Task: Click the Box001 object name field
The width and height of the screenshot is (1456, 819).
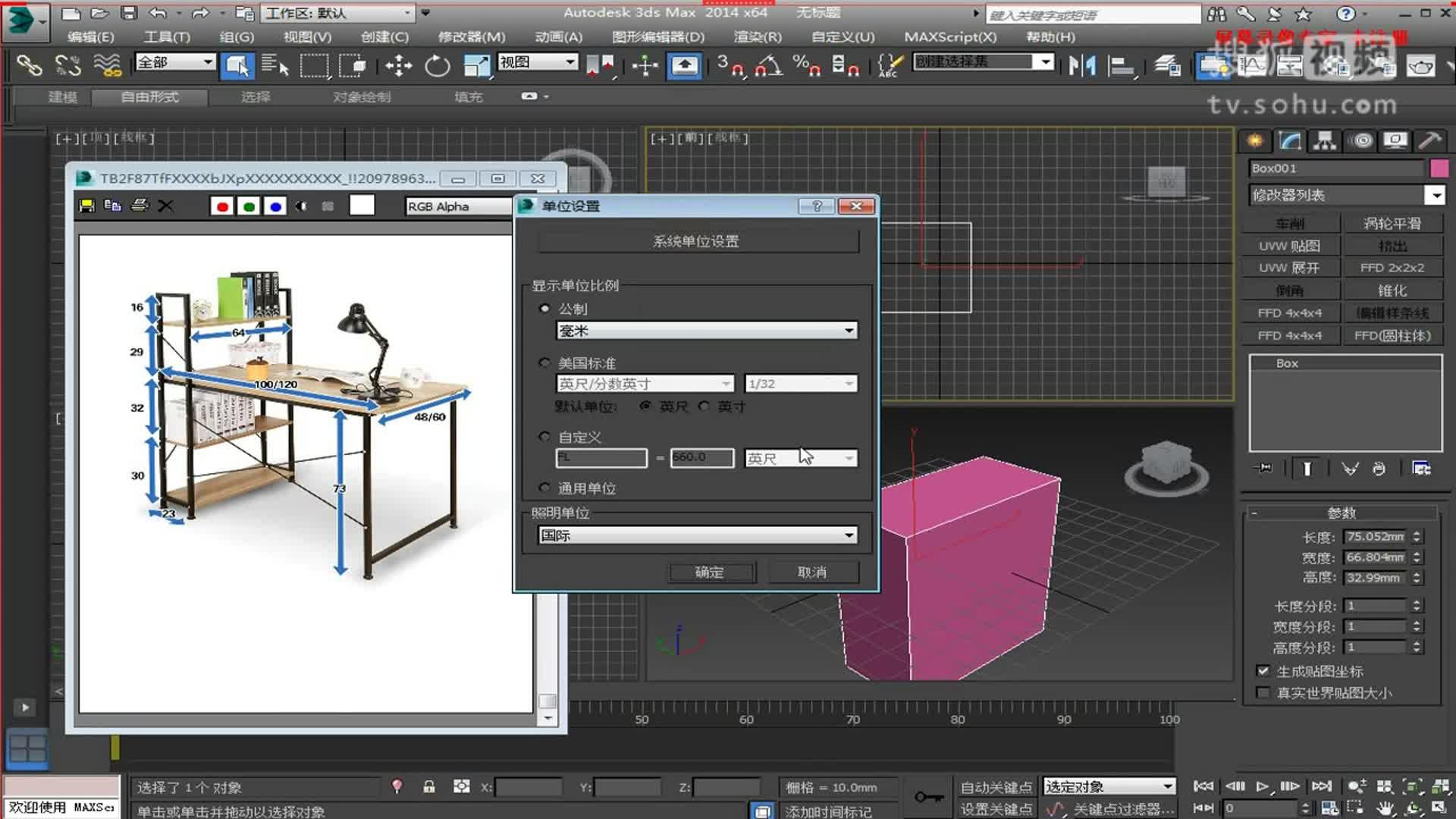Action: click(1337, 168)
